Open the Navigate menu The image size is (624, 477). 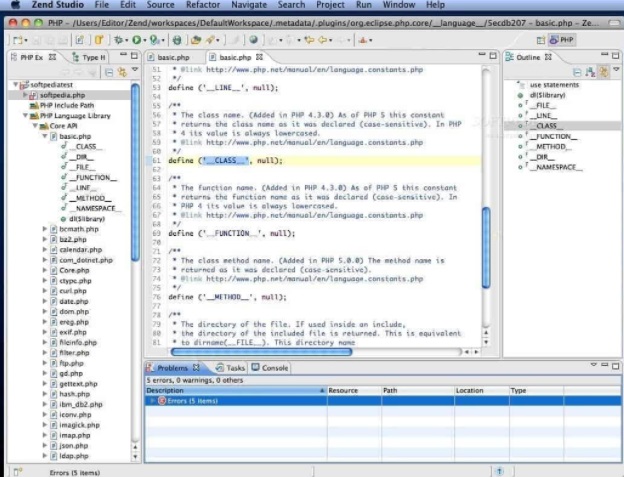point(249,5)
